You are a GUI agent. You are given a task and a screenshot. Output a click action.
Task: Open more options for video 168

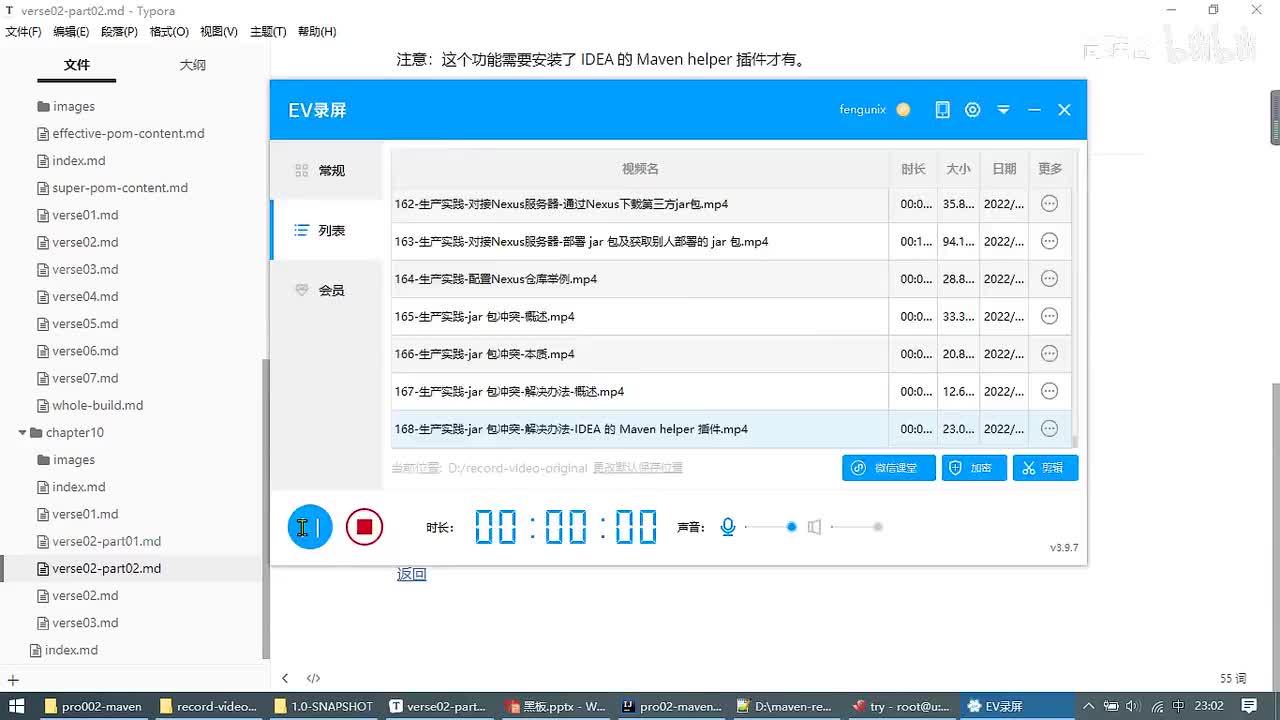(1049, 429)
